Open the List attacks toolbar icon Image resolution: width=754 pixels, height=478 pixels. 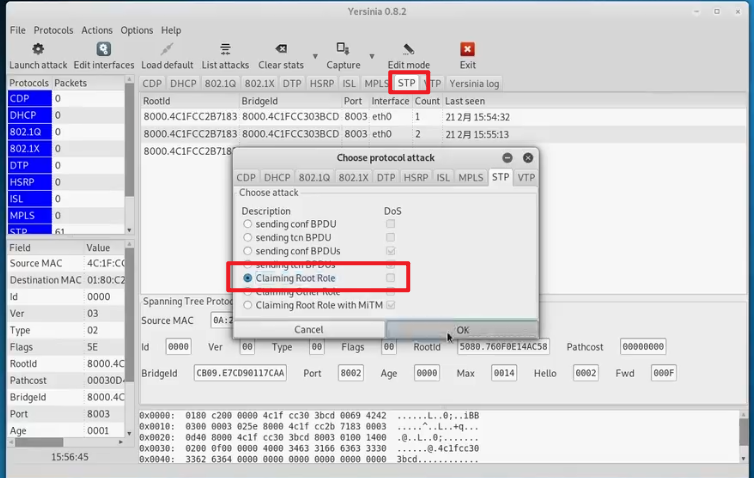[x=225, y=49]
